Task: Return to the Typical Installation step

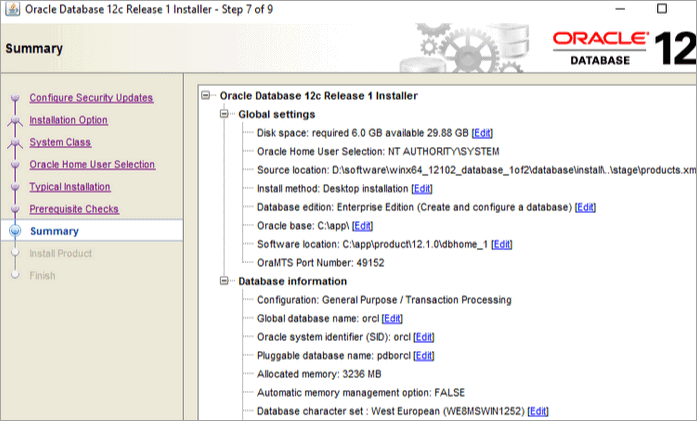Action: [70, 187]
